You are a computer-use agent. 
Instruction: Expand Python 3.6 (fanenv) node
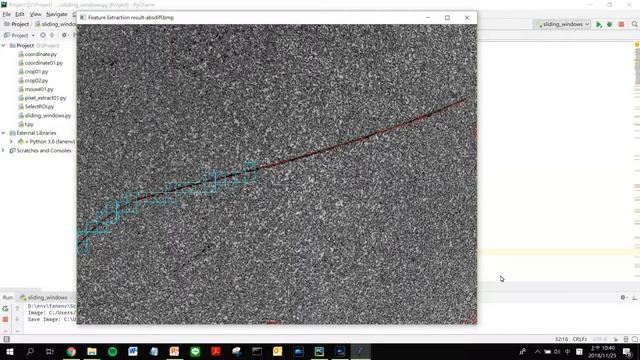pyautogui.click(x=11, y=142)
